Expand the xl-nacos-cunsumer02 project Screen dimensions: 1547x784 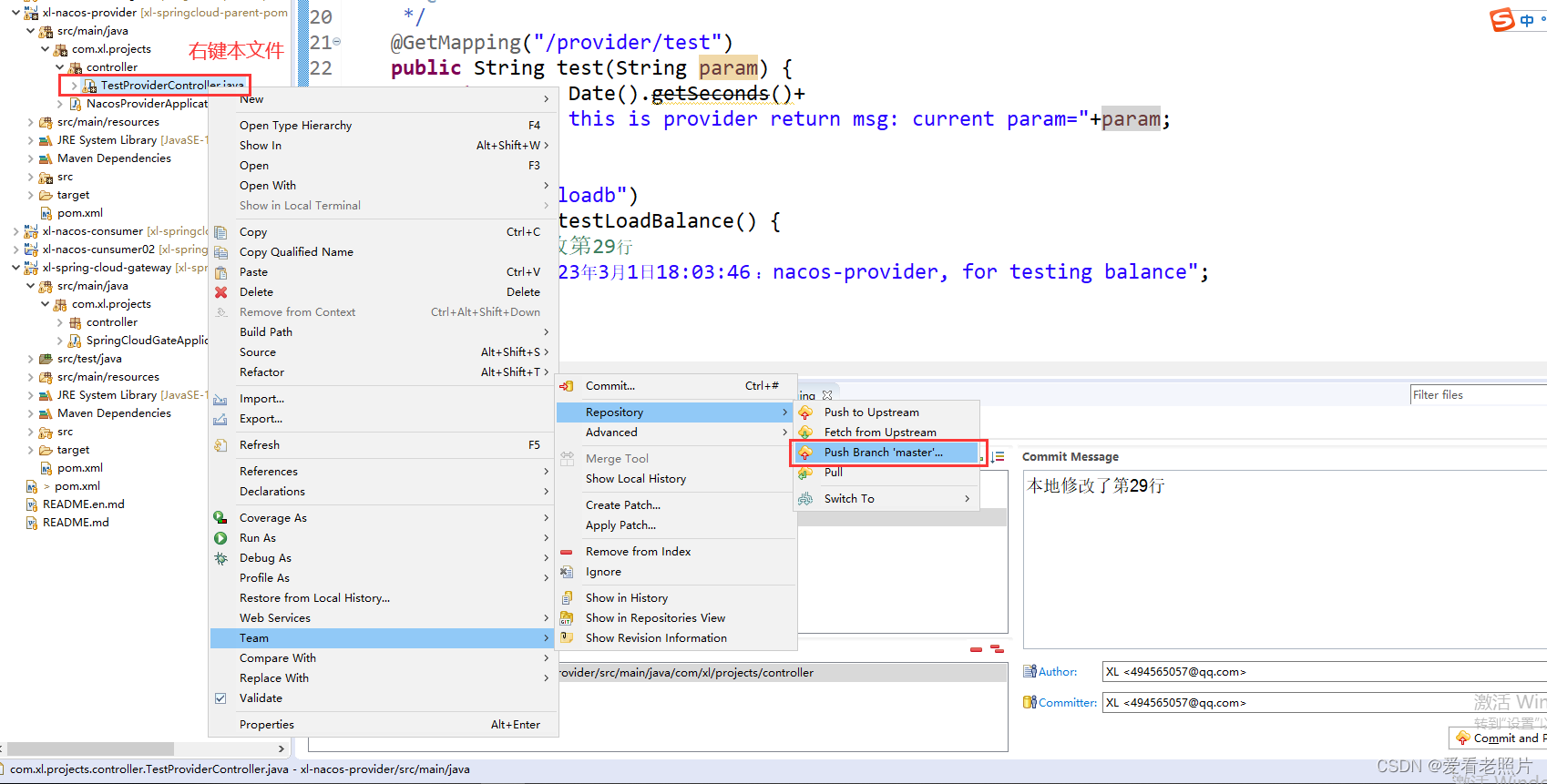click(15, 249)
